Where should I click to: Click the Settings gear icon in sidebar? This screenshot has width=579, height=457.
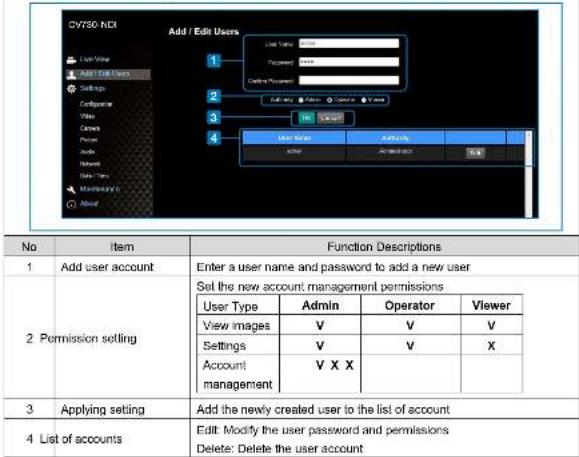71,89
